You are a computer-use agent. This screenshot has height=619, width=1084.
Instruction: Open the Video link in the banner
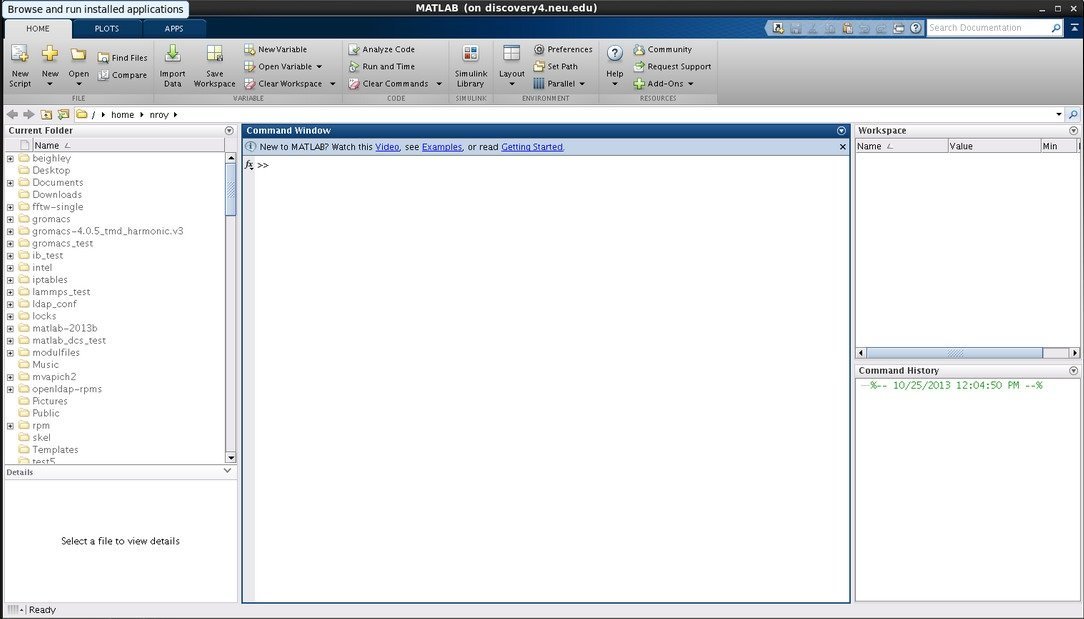pyautogui.click(x=387, y=147)
